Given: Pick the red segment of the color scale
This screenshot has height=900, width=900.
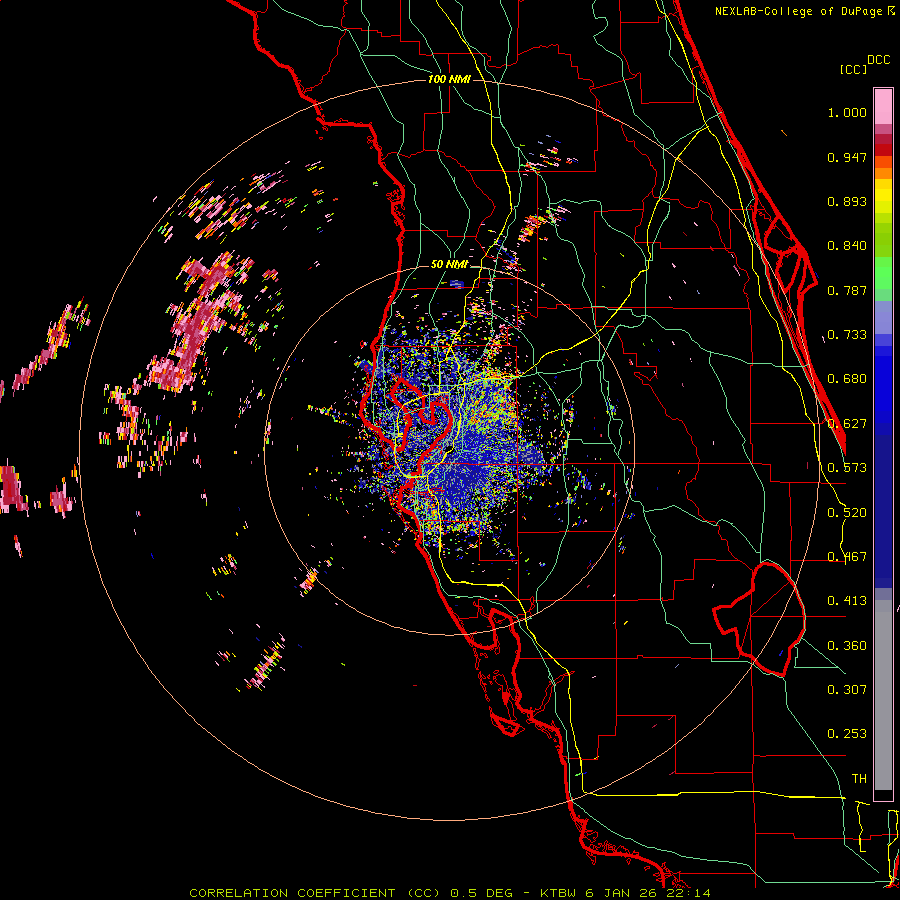Looking at the screenshot, I should tap(883, 150).
